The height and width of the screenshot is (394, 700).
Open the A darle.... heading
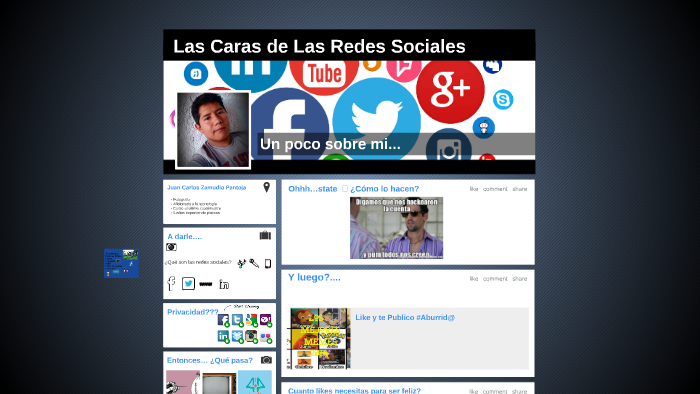click(184, 236)
